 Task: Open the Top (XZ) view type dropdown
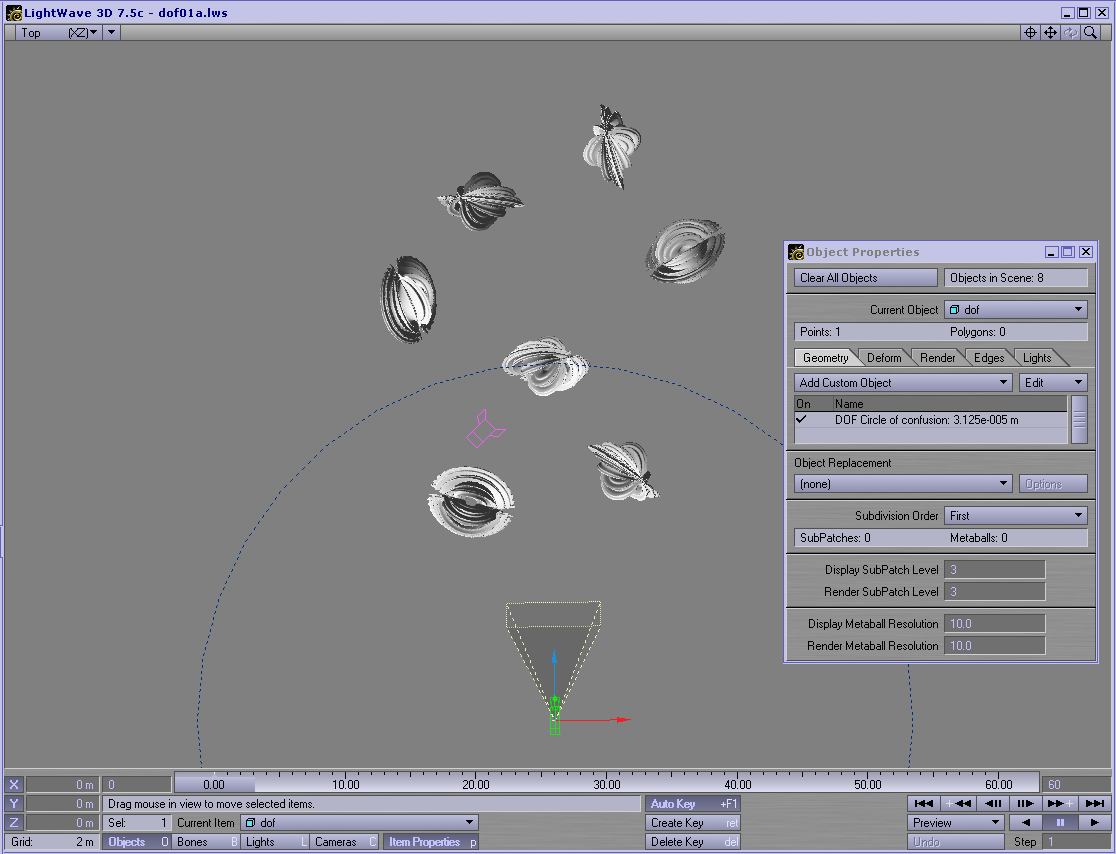(x=57, y=32)
